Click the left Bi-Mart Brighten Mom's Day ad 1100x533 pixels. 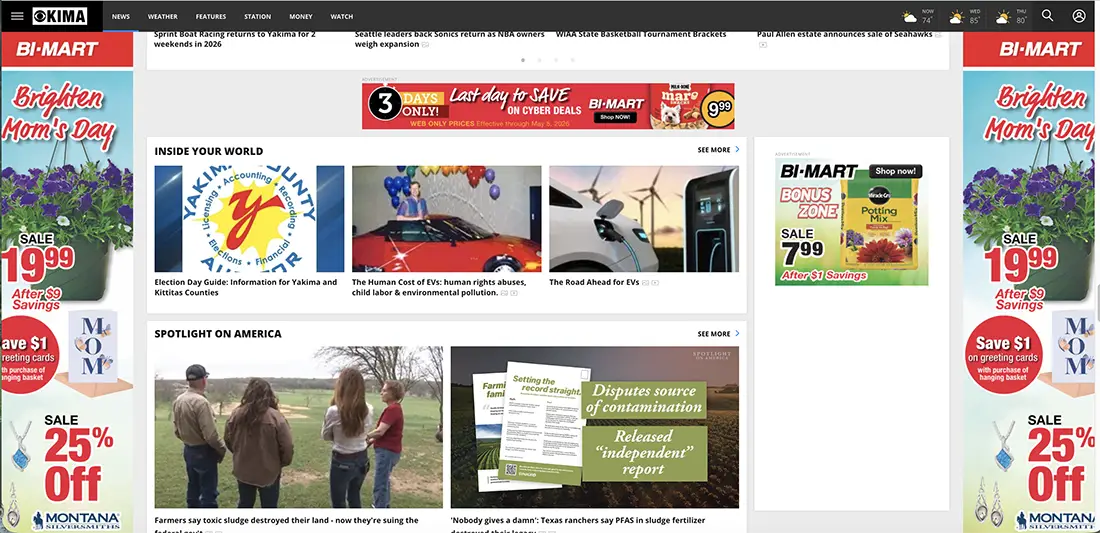point(67,282)
